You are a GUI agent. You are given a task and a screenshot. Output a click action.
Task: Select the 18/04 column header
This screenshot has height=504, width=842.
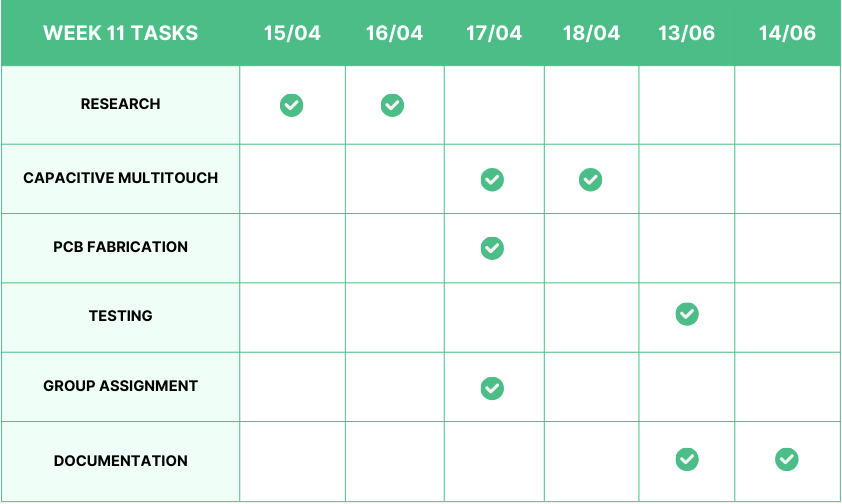591,33
